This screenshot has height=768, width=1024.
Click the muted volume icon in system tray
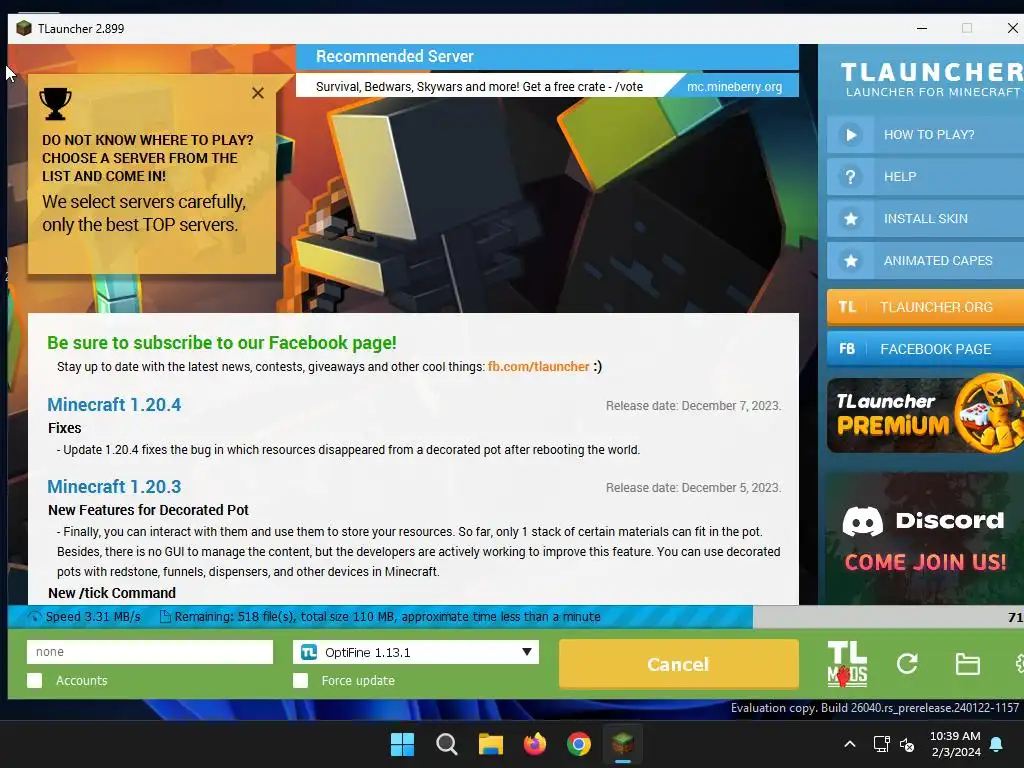[907, 744]
